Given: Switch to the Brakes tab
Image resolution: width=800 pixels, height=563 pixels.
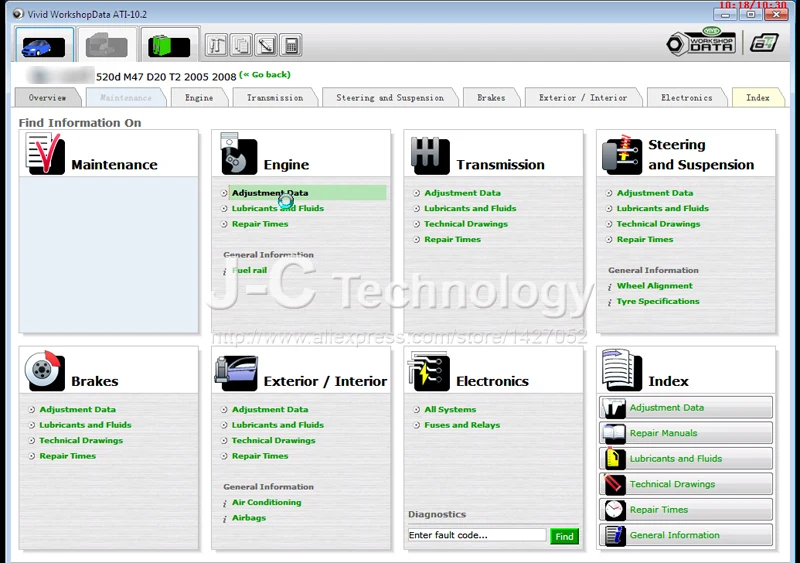Looking at the screenshot, I should coord(491,97).
